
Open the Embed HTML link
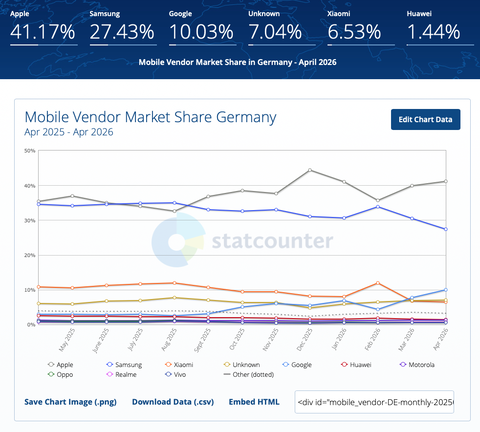tap(254, 402)
